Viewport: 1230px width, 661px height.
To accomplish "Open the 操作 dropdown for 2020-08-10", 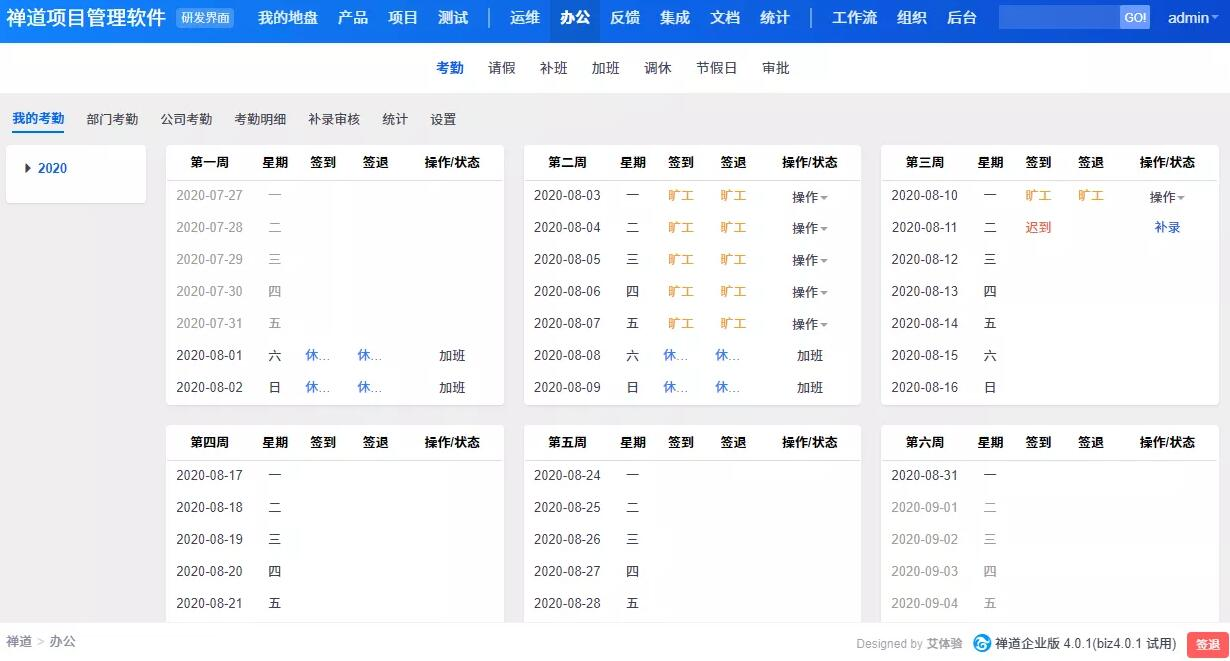I will pos(1166,196).
